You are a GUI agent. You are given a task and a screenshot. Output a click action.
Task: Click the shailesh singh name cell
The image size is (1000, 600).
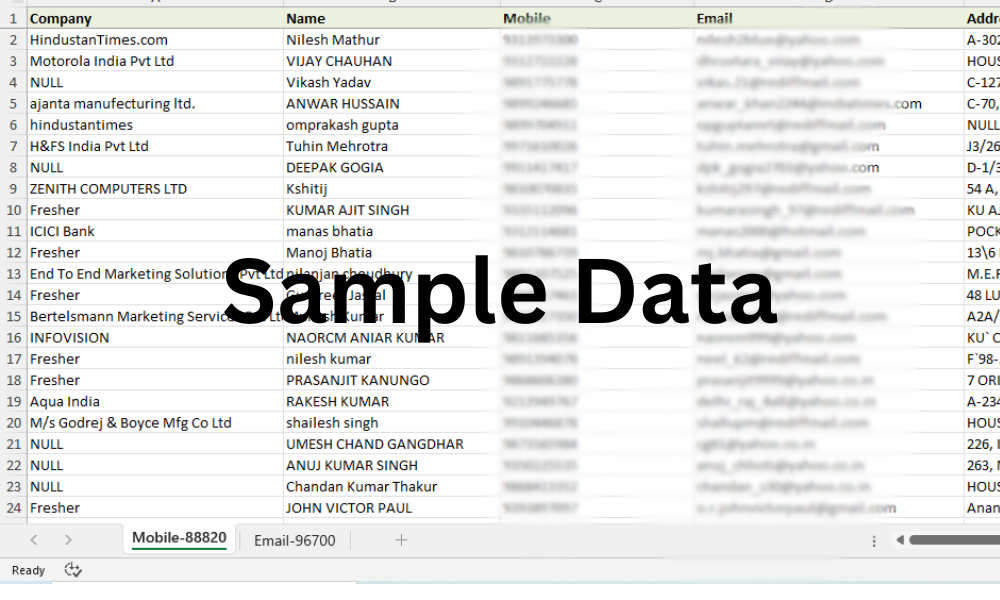392,423
